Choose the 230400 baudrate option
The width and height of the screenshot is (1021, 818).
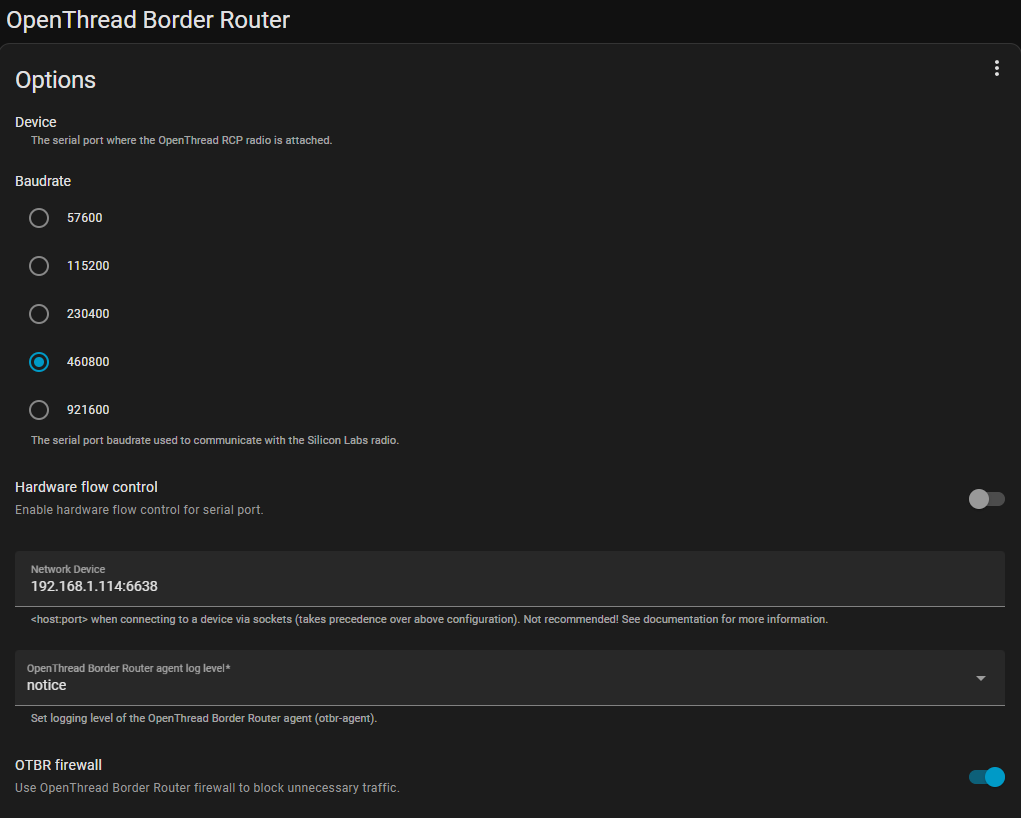point(39,314)
